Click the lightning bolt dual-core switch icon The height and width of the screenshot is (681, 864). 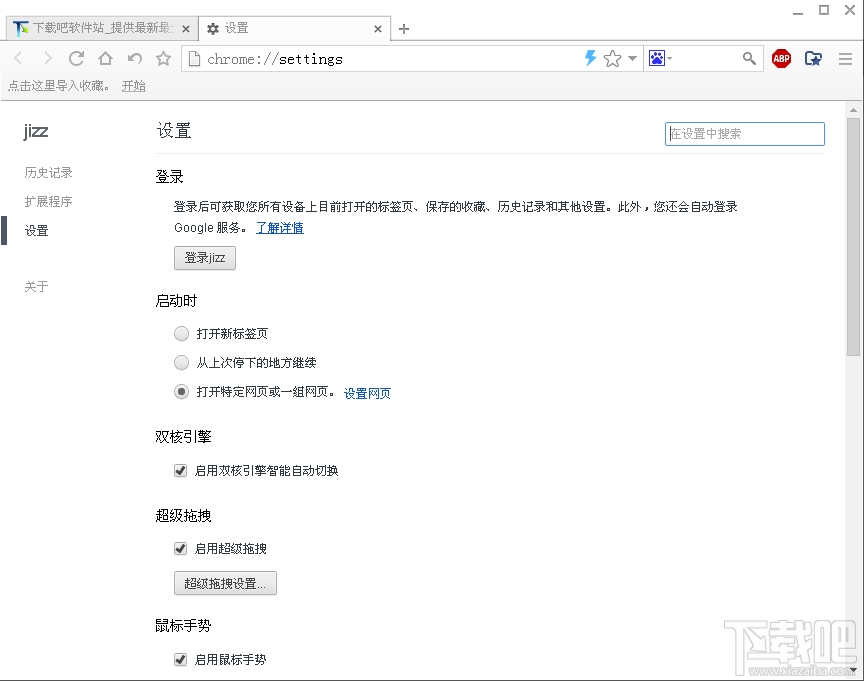point(590,58)
